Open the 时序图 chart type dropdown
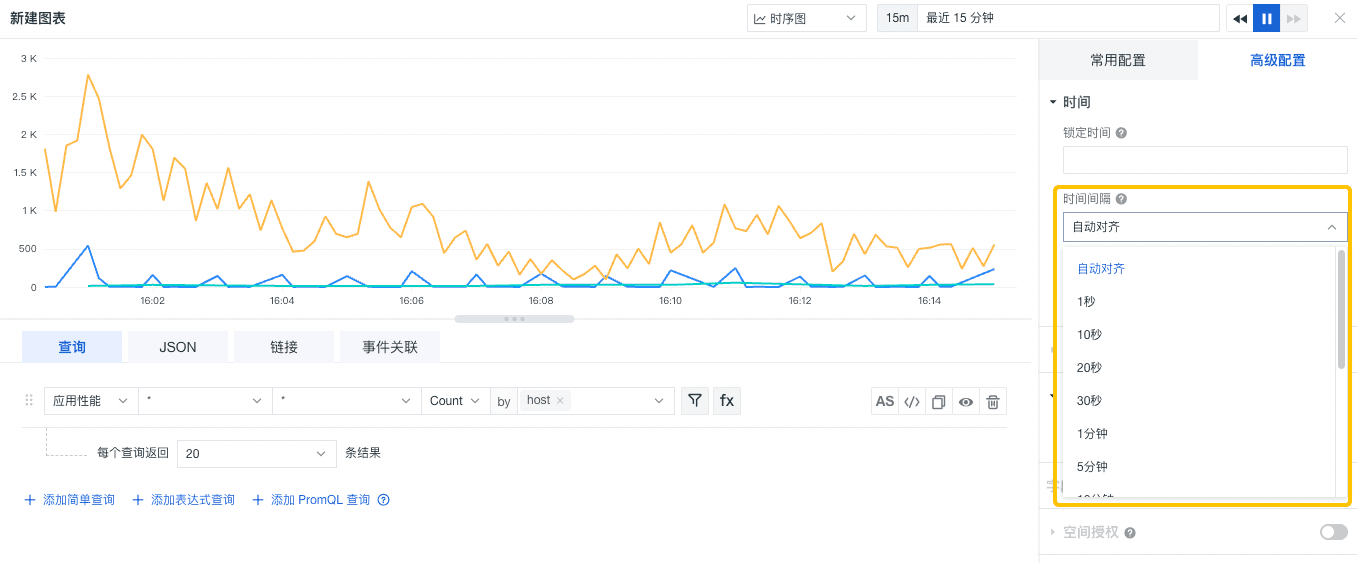 [x=806, y=18]
